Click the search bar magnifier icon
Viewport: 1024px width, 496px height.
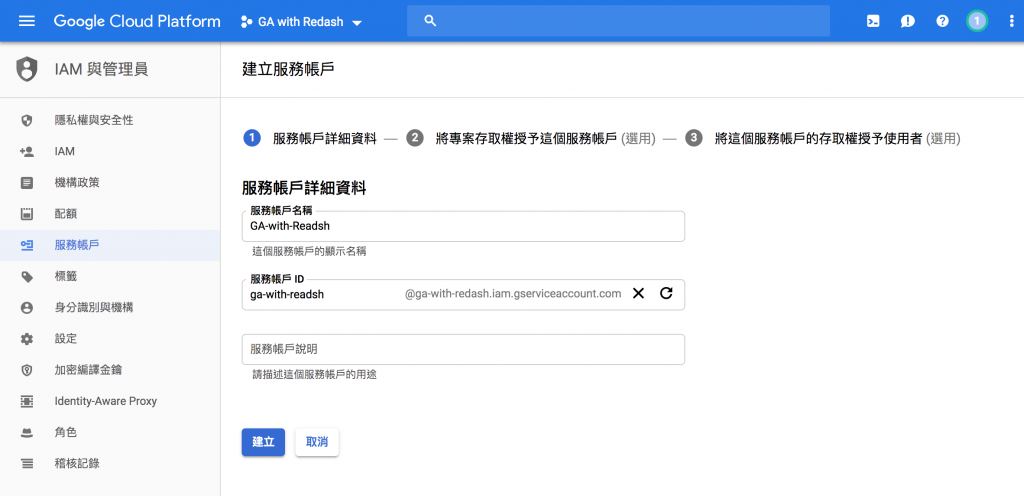(x=430, y=21)
